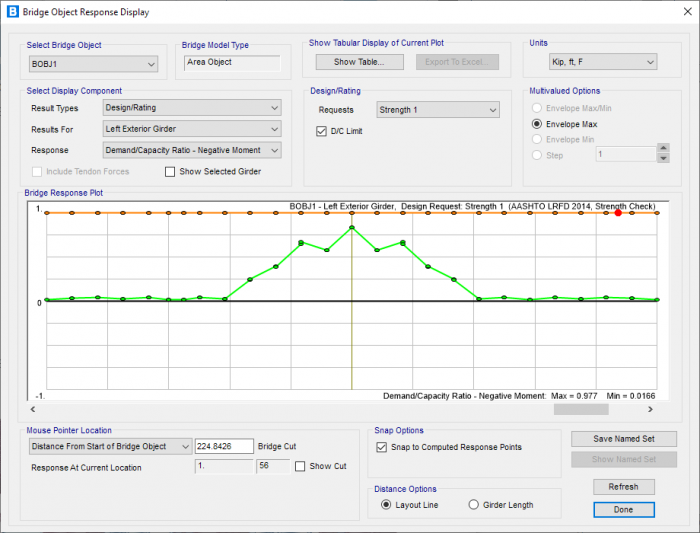Click the Max = 0.977 value text
This screenshot has width=700, height=533.
574,396
